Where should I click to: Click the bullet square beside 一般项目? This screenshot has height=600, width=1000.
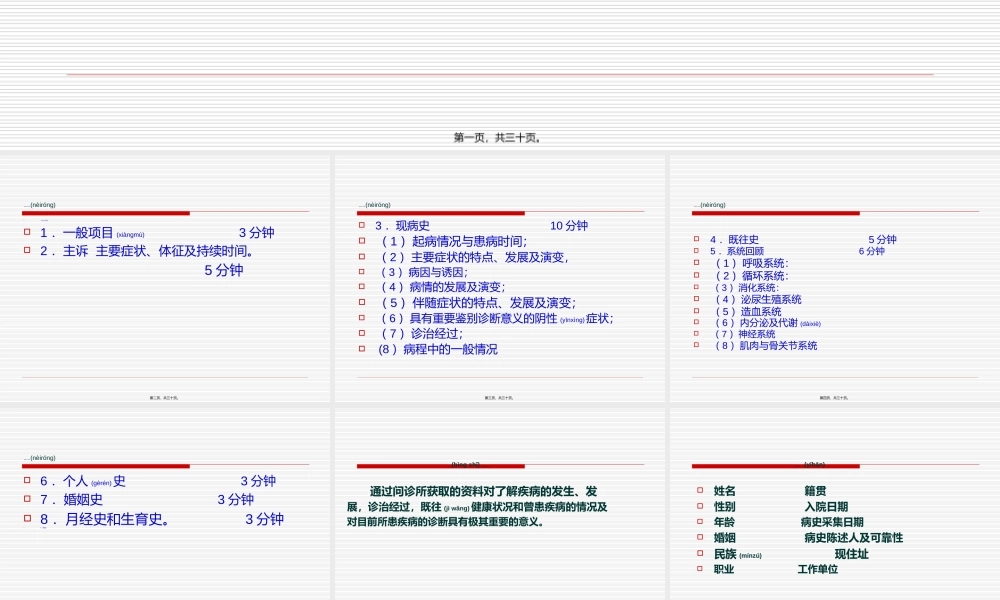point(28,232)
